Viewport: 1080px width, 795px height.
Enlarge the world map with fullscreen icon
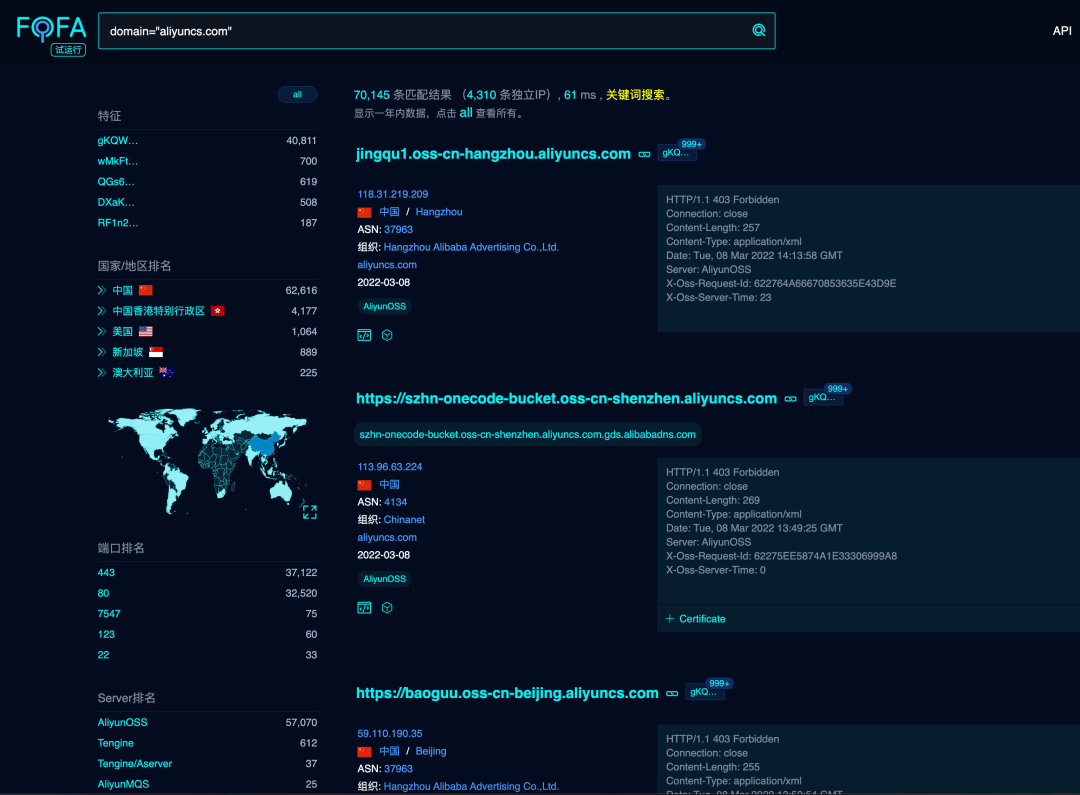pos(310,512)
